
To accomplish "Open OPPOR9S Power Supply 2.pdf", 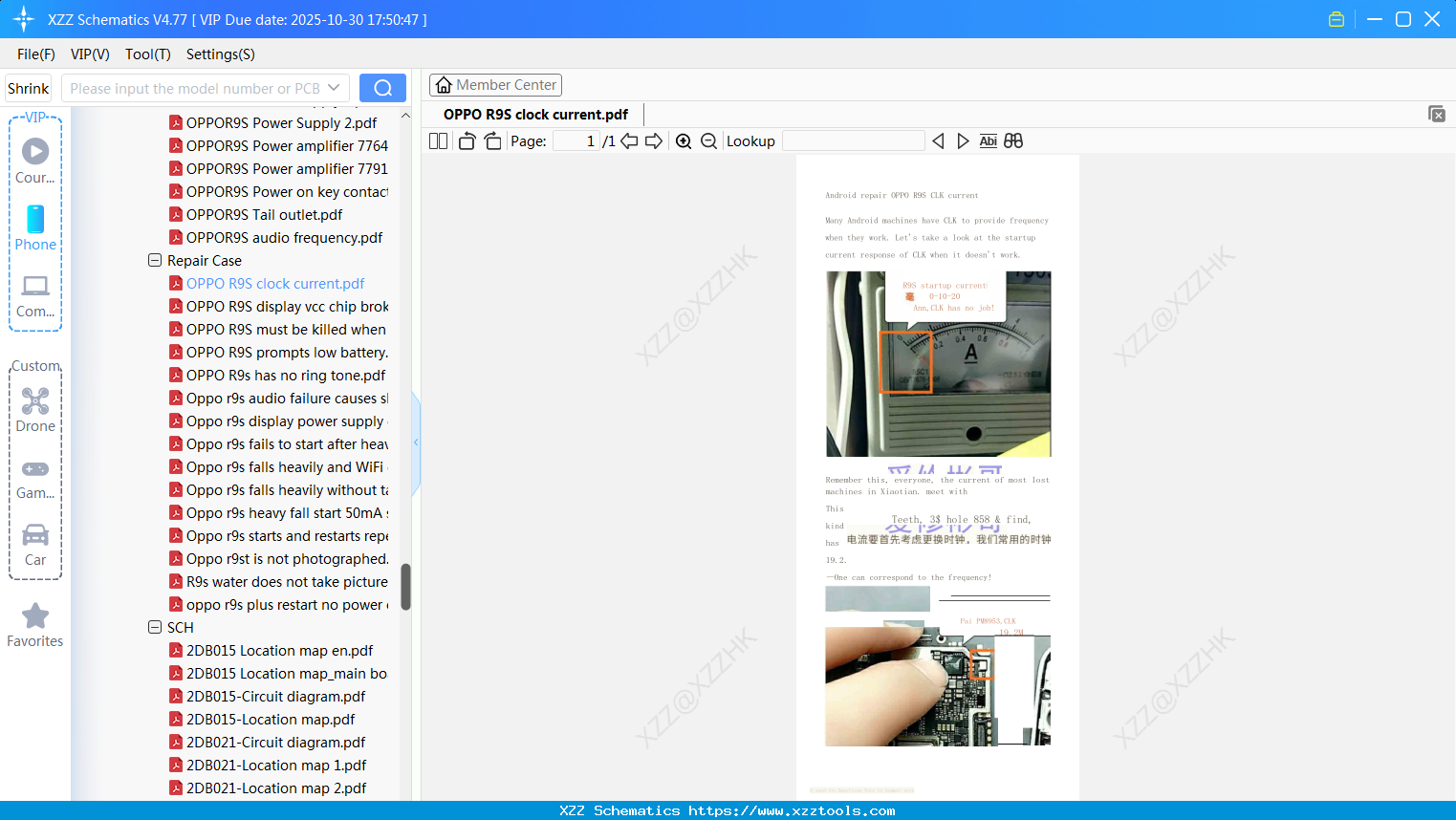I will 281,123.
